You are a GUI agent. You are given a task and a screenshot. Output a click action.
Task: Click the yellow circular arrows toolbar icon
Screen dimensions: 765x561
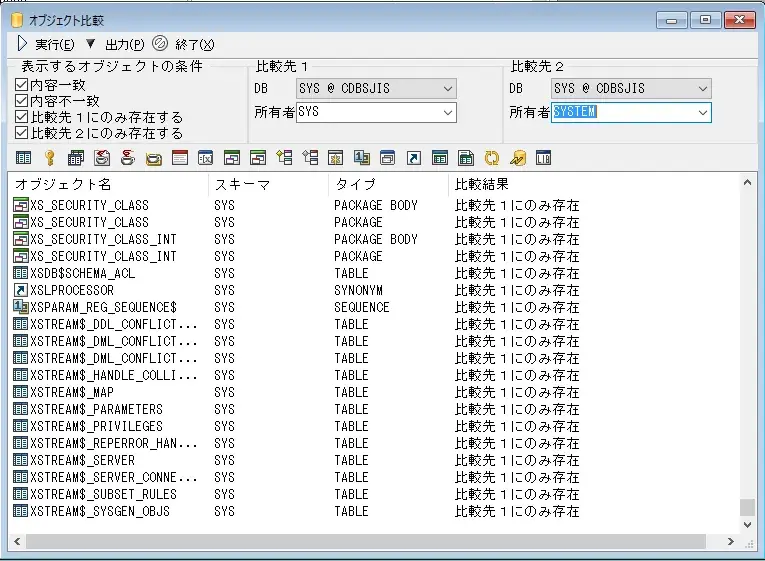[491, 158]
